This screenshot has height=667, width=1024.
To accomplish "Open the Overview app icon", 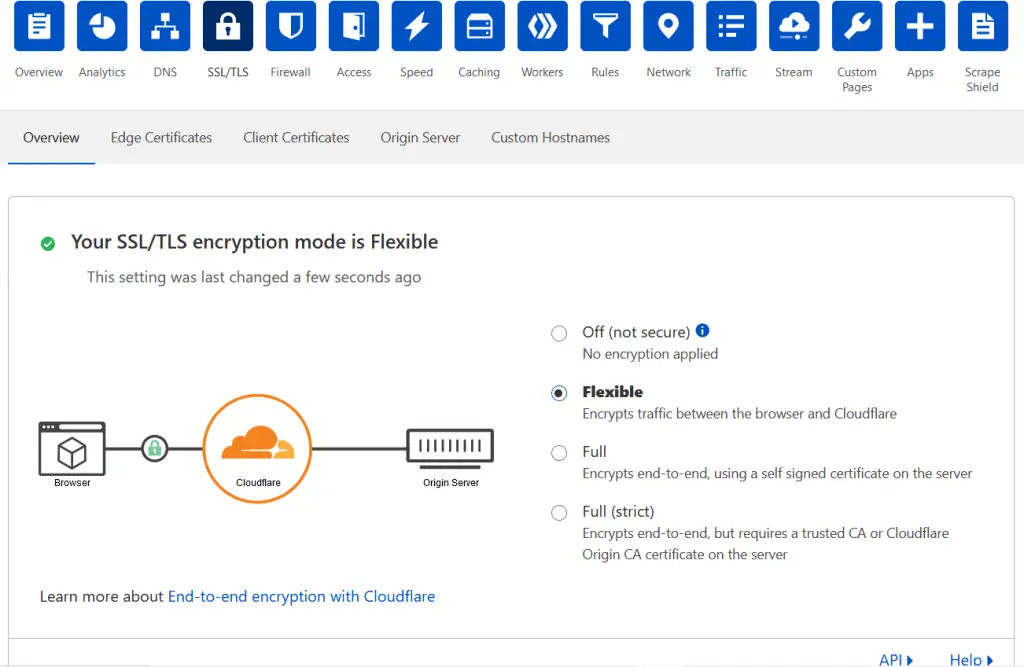I will 39,26.
